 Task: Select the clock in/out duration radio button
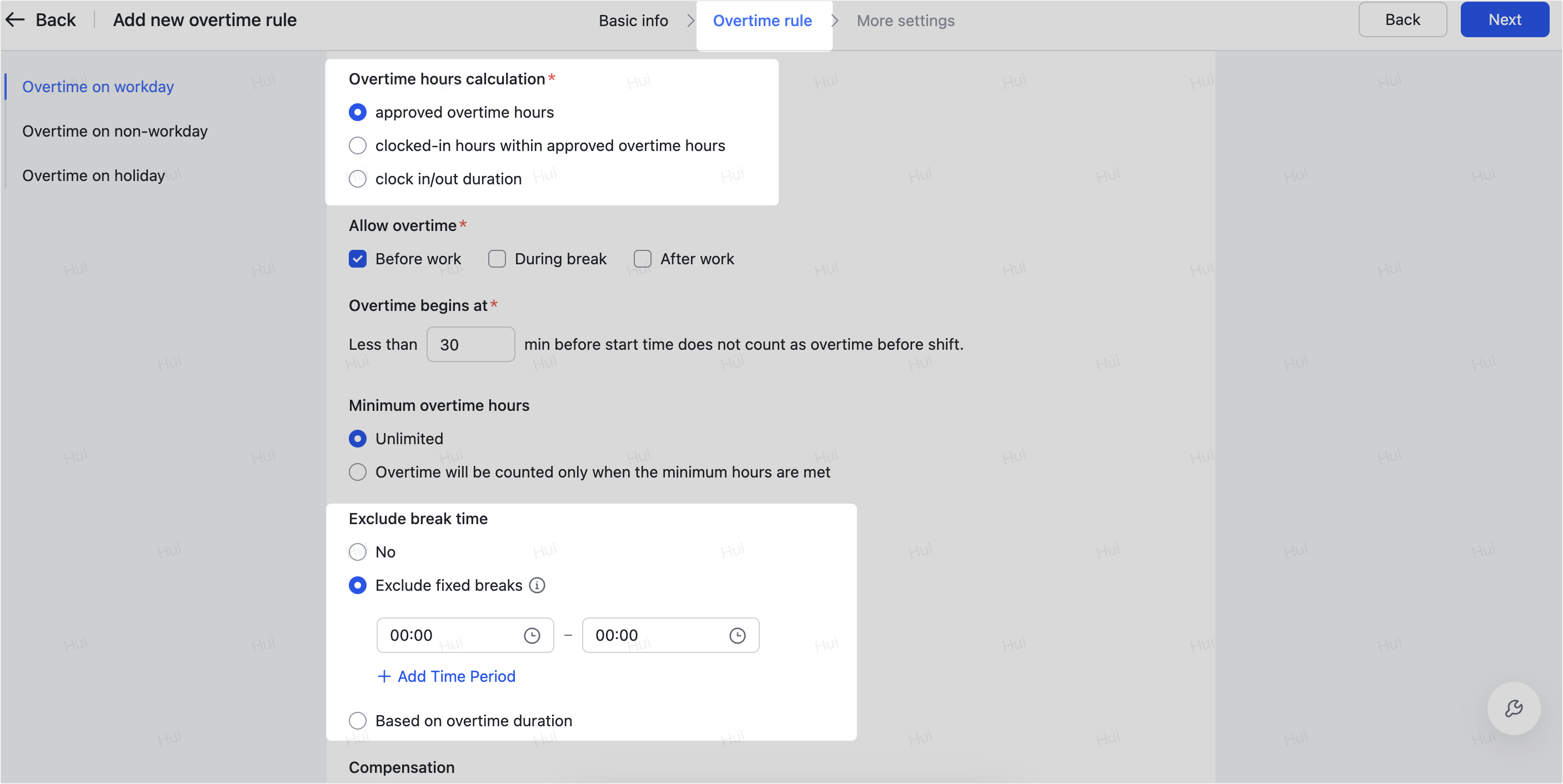pos(358,178)
